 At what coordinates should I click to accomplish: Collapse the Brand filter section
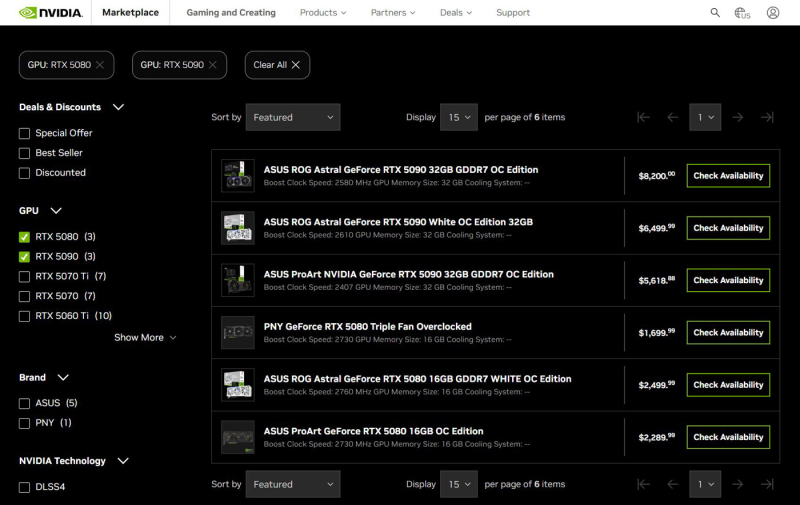pos(63,377)
